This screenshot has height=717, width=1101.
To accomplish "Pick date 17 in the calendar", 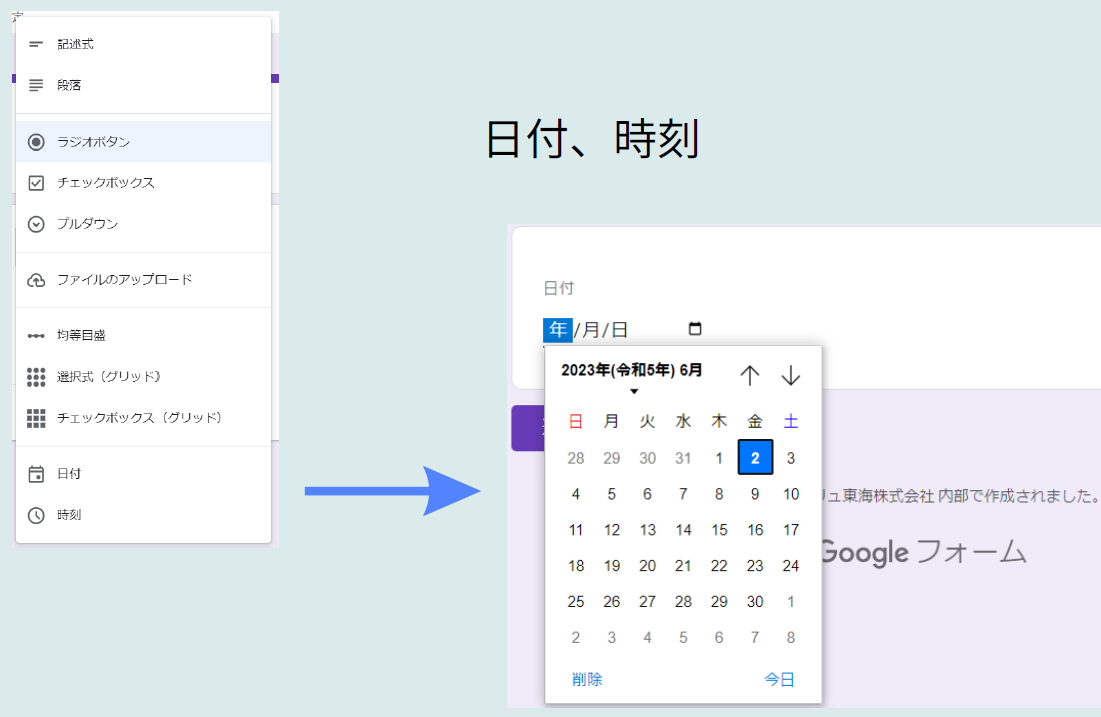I will 791,529.
